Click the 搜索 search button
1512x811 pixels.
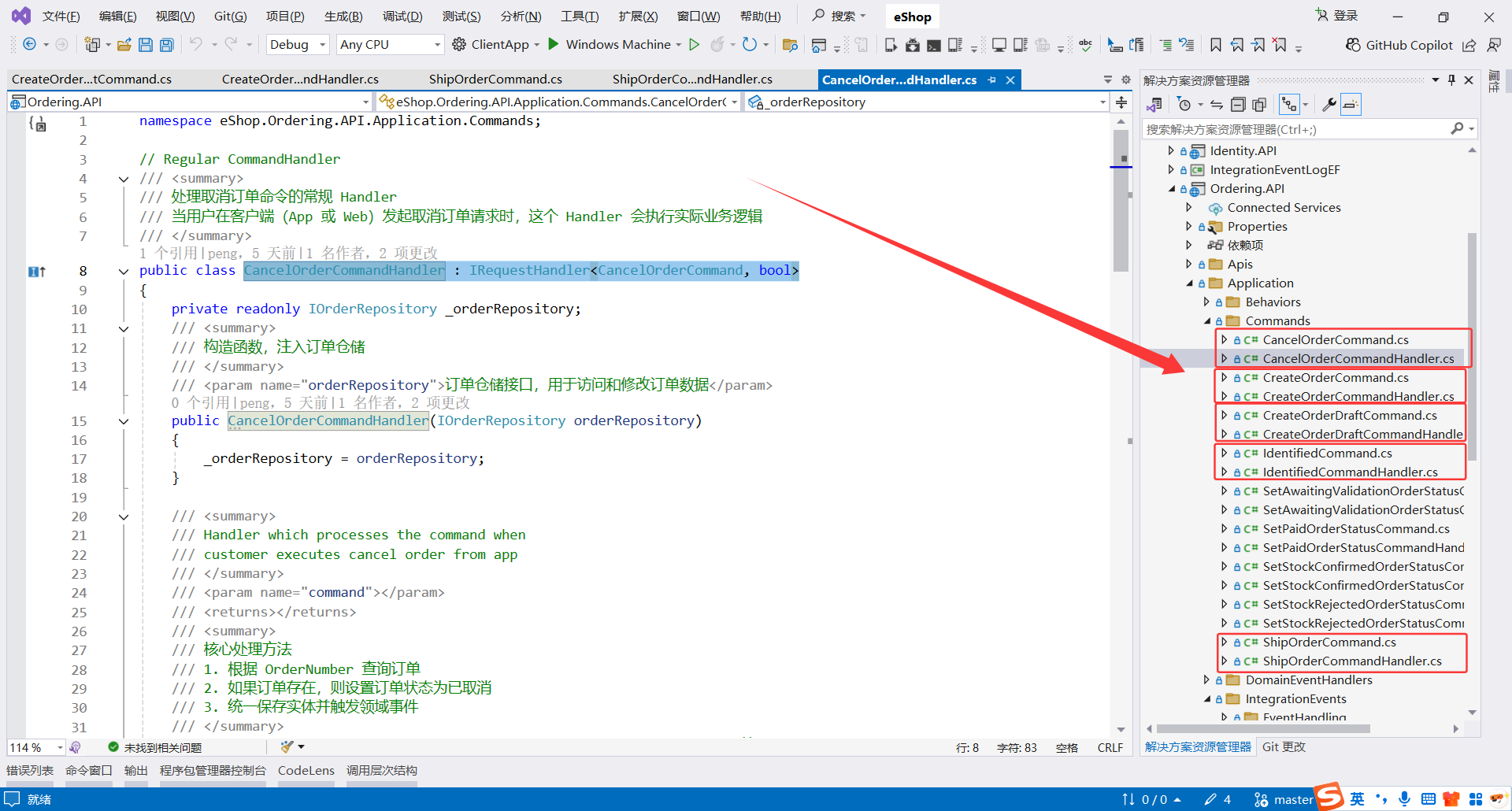pos(839,16)
